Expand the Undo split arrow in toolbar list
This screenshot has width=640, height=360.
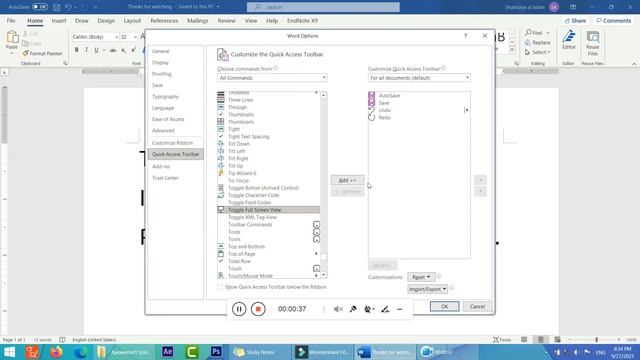click(466, 110)
